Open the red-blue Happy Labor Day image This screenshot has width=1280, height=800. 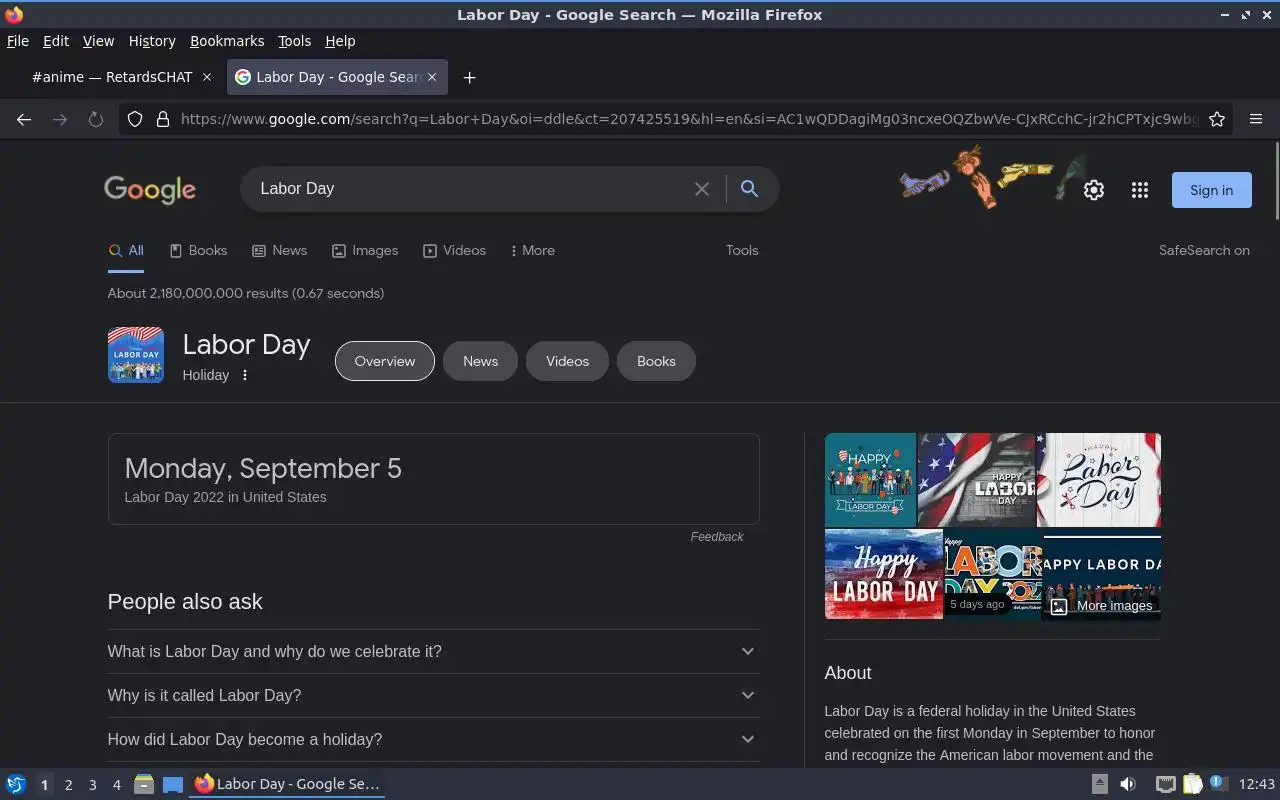click(883, 574)
